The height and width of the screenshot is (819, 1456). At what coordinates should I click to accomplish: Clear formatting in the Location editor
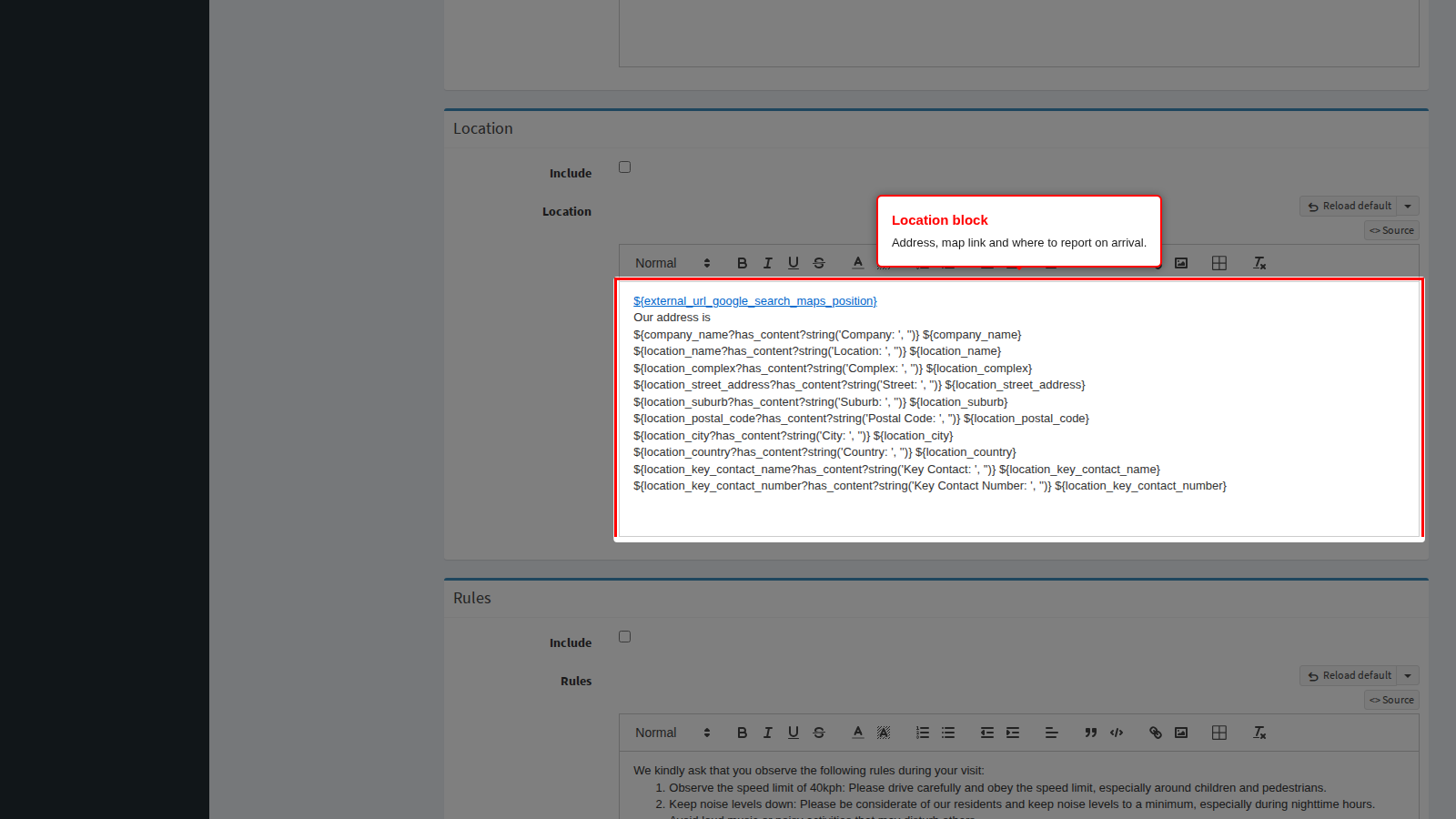tap(1259, 263)
